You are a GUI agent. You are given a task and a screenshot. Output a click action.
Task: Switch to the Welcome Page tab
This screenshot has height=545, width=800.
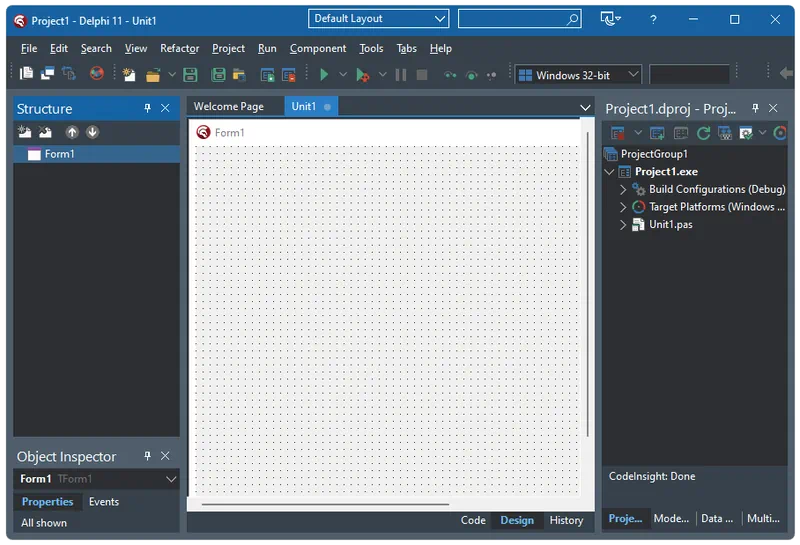point(229,107)
